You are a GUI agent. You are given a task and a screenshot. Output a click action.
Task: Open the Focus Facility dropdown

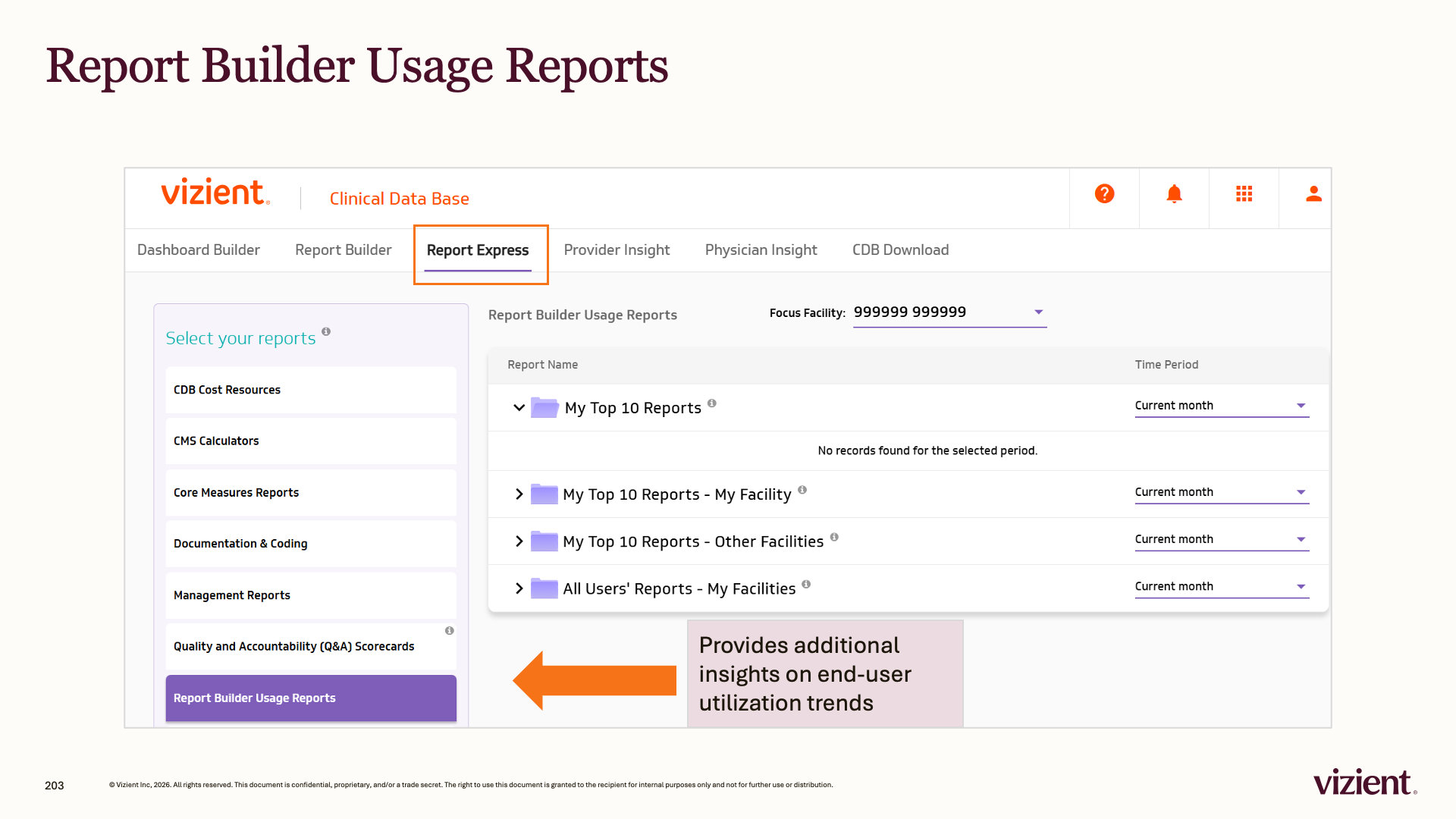coord(949,312)
